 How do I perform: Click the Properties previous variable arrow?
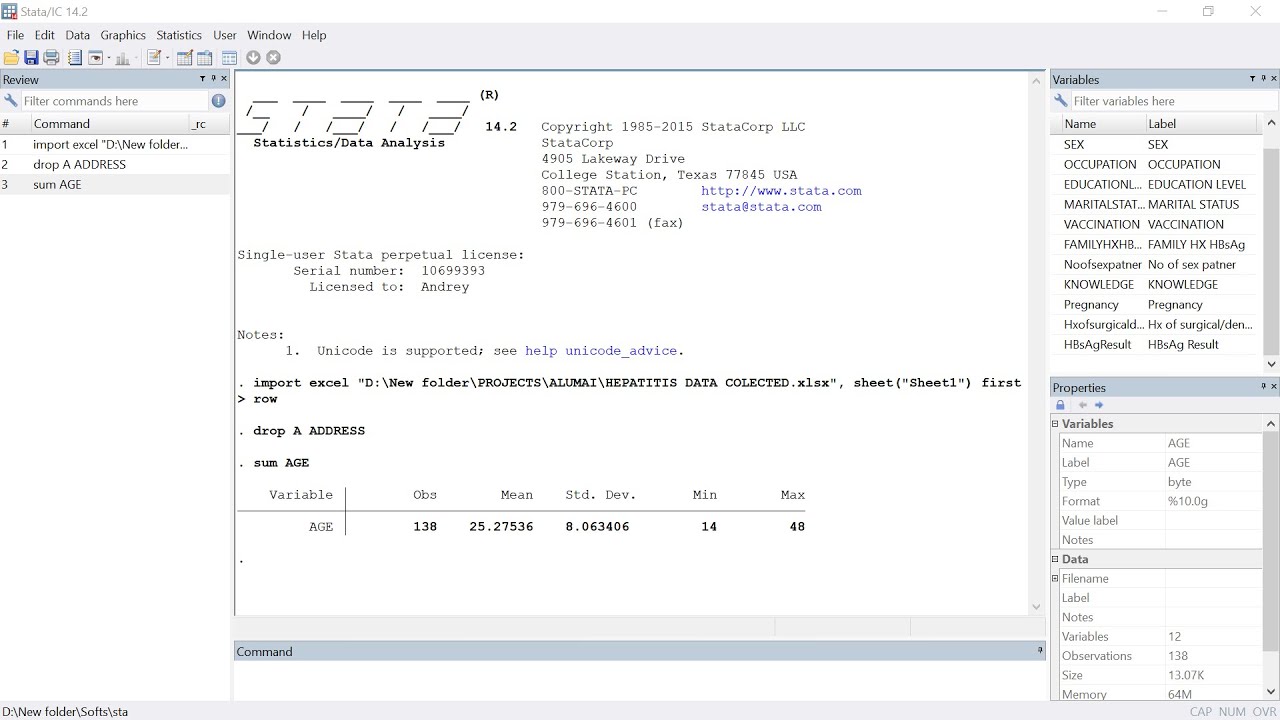tap(1082, 405)
